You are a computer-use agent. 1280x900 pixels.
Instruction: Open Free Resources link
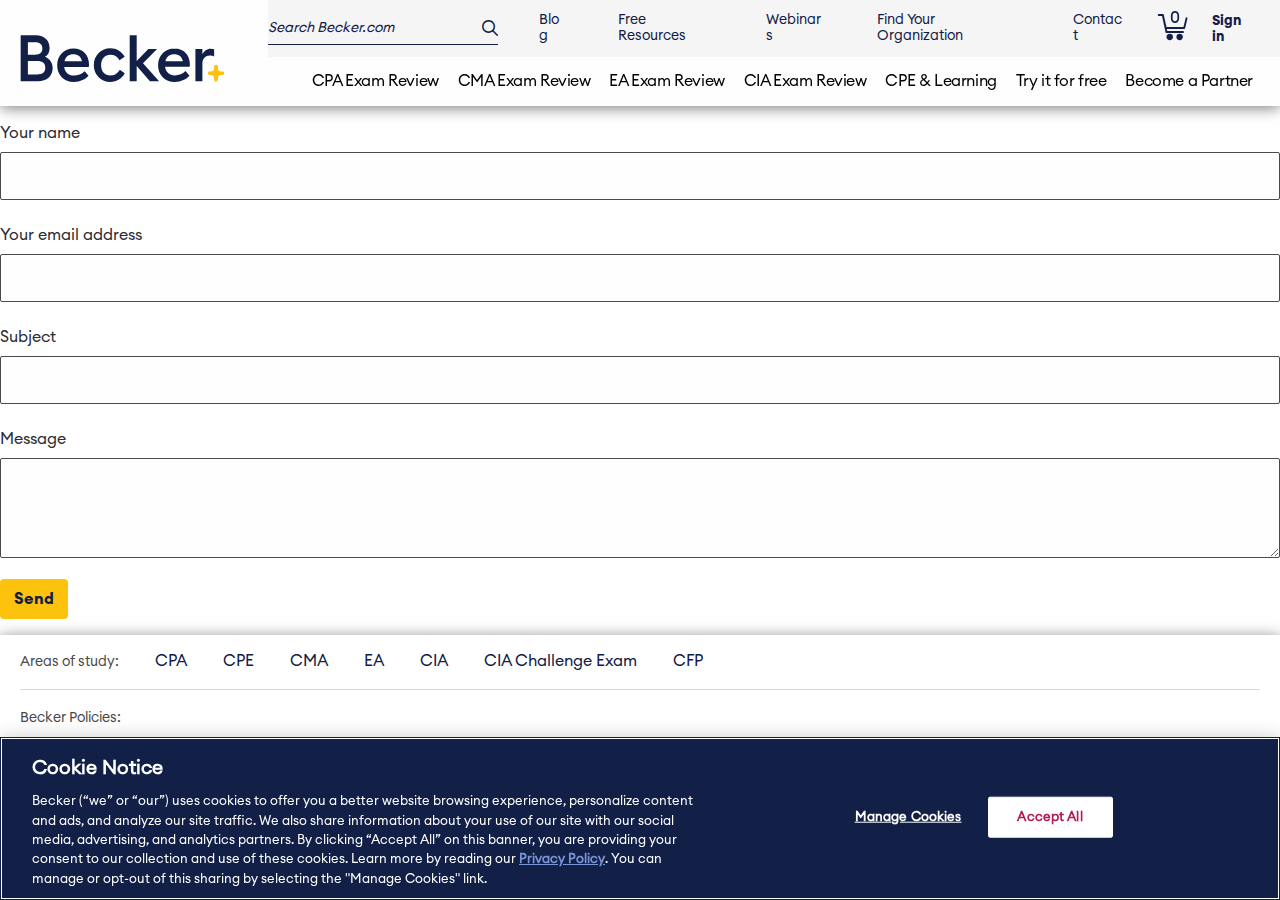pos(652,28)
